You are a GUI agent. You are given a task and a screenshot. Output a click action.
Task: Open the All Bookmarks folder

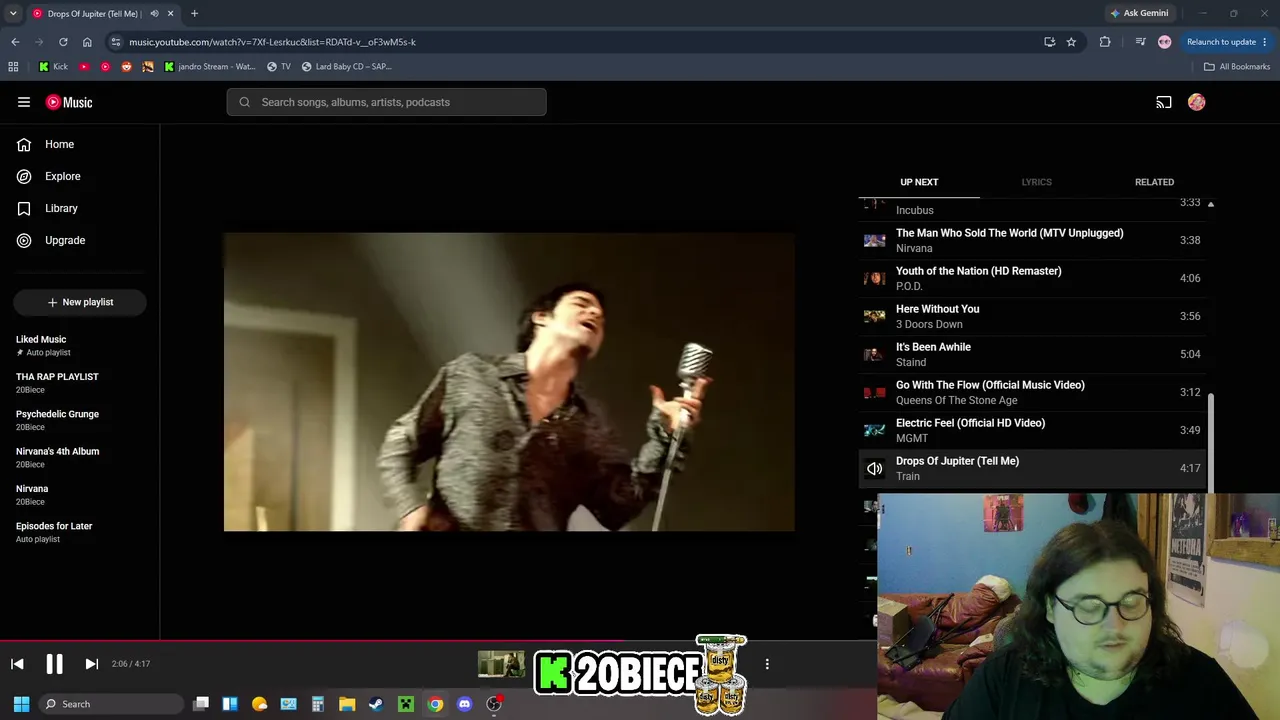[1237, 67]
